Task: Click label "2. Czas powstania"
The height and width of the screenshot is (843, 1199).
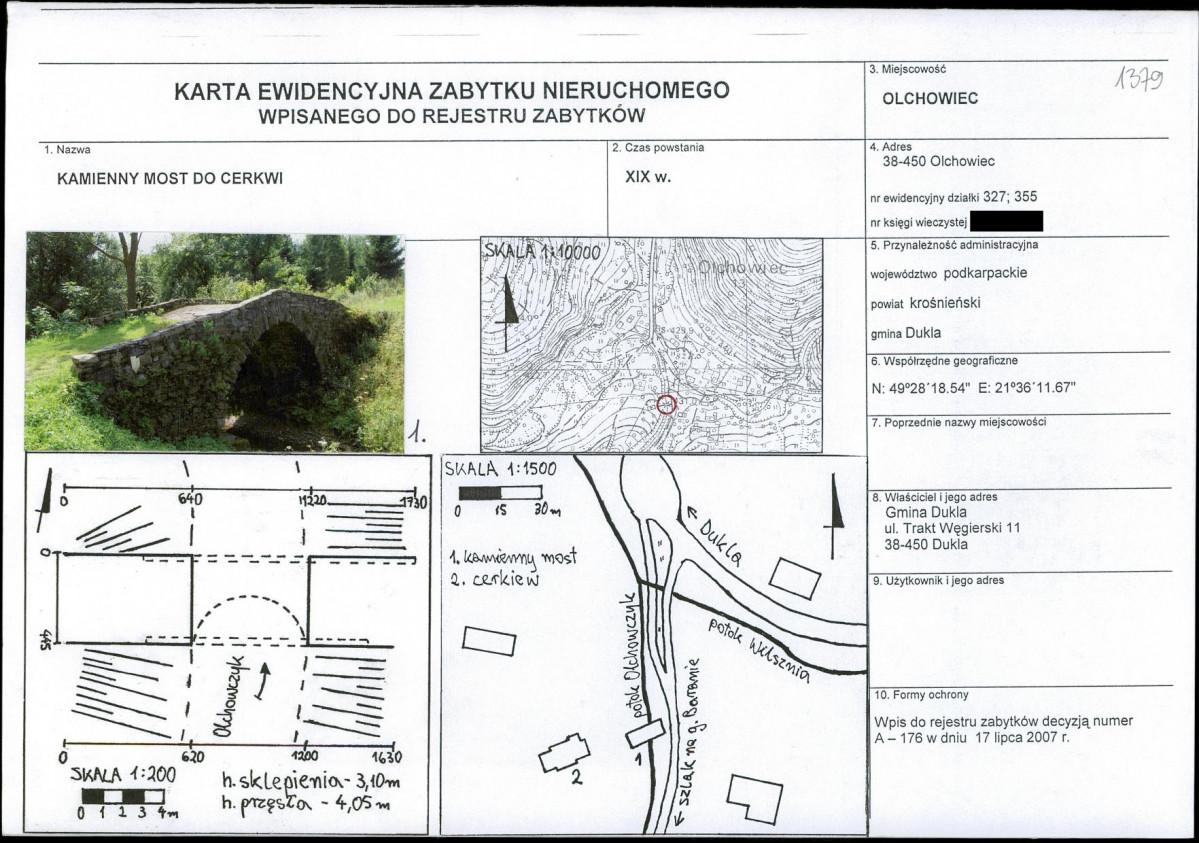Action: [x=658, y=148]
